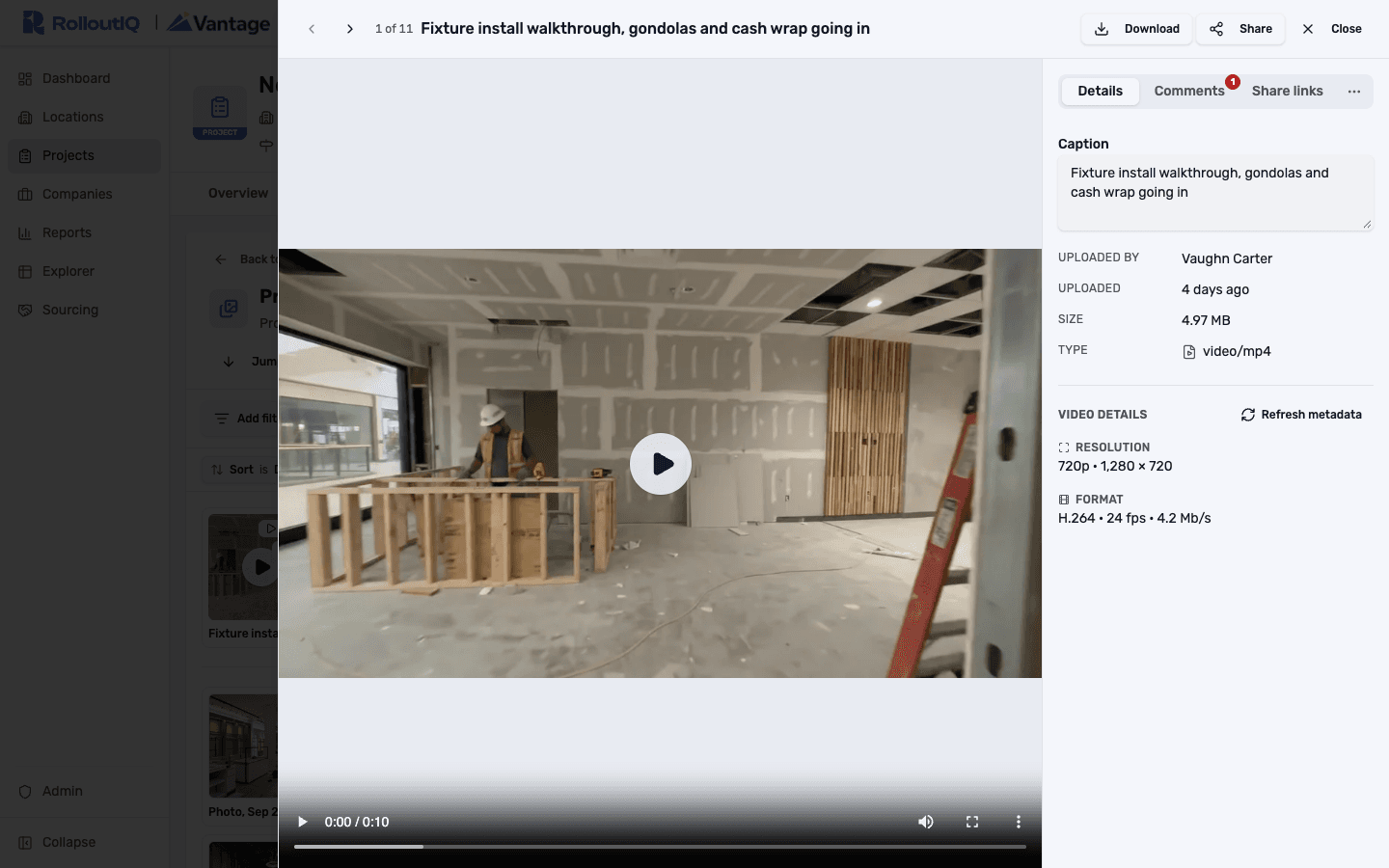Edit the Caption text field
The height and width of the screenshot is (868, 1389).
pos(1215,193)
